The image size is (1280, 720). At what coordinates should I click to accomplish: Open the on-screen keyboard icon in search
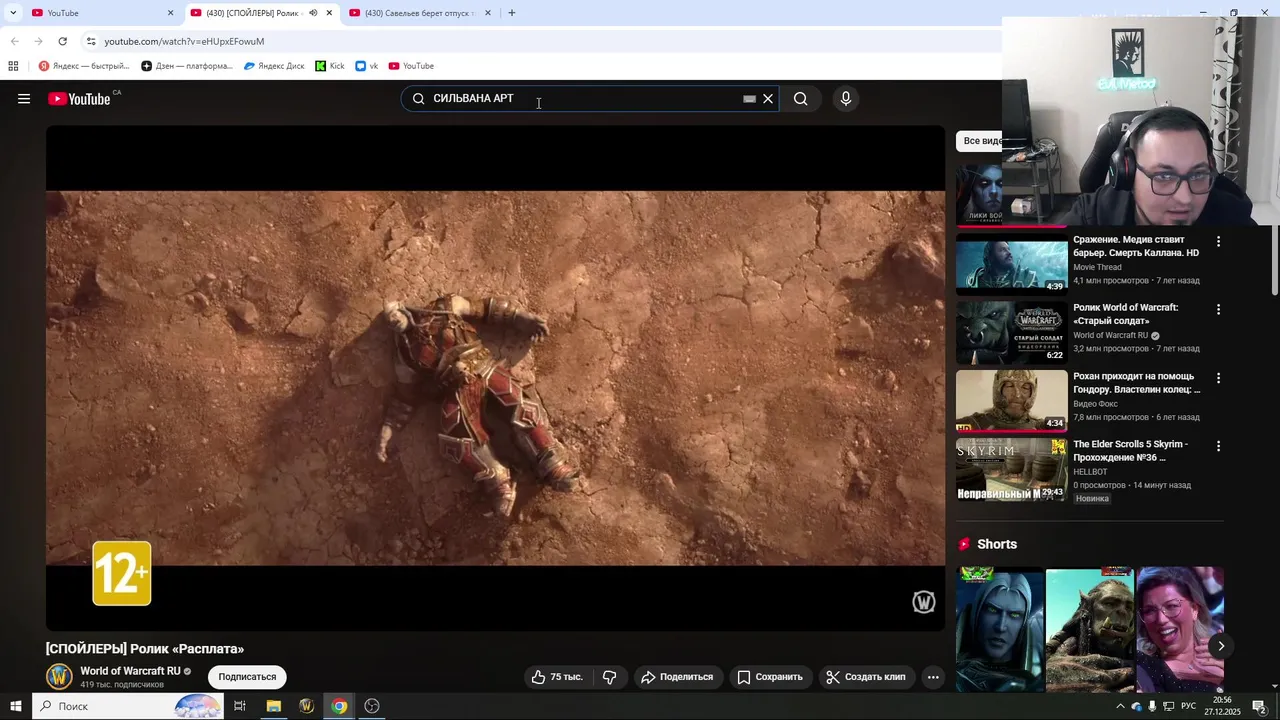click(x=749, y=99)
